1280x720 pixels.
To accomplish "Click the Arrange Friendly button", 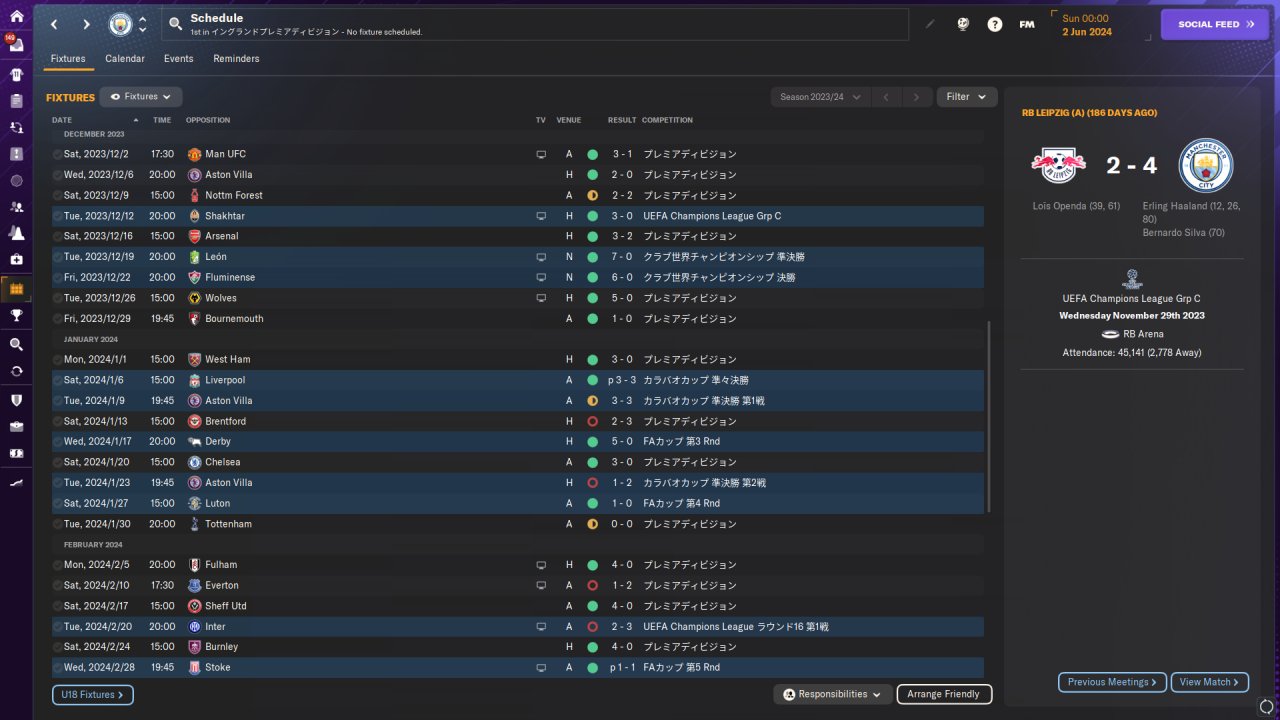I will click(945, 694).
